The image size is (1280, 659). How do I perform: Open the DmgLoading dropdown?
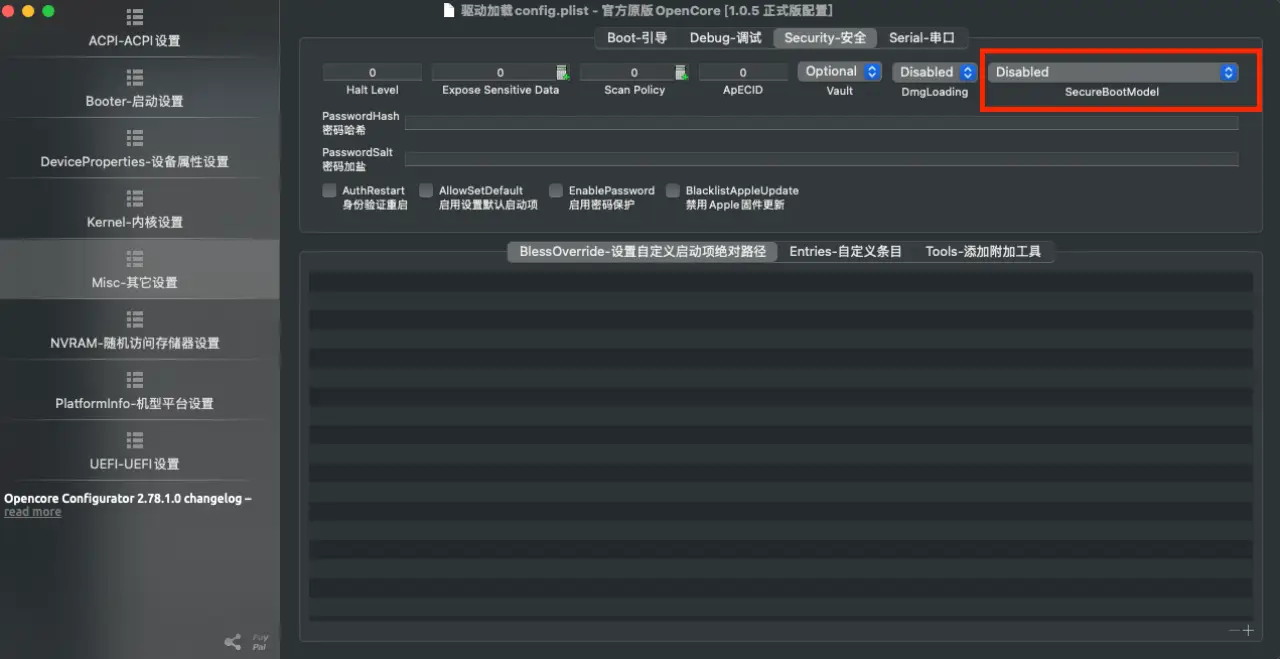click(934, 72)
